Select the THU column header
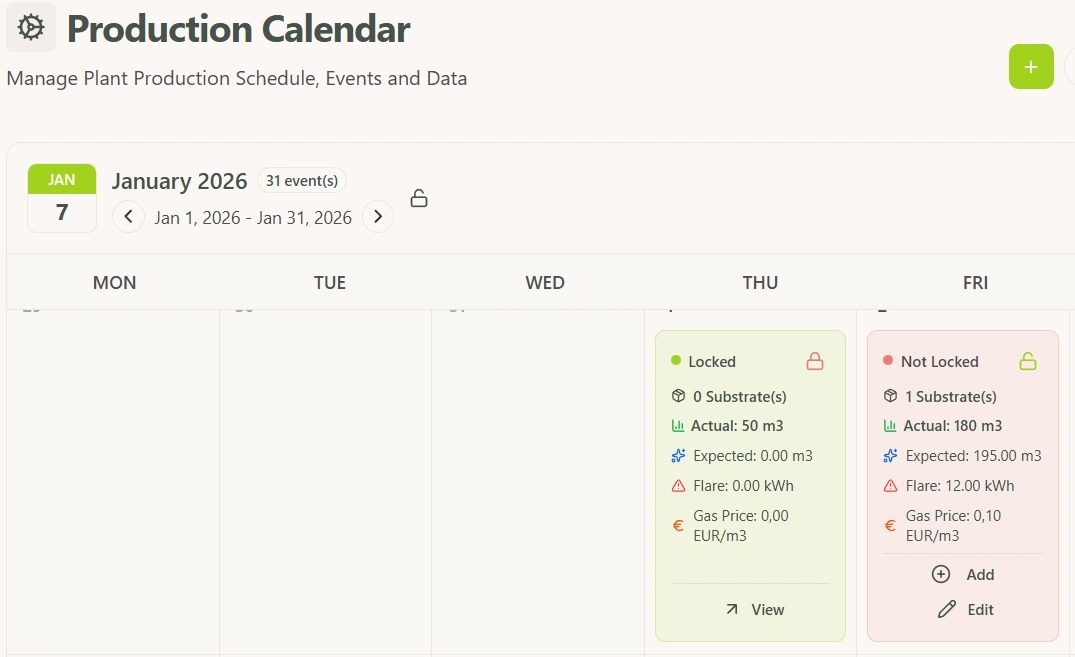 [760, 283]
